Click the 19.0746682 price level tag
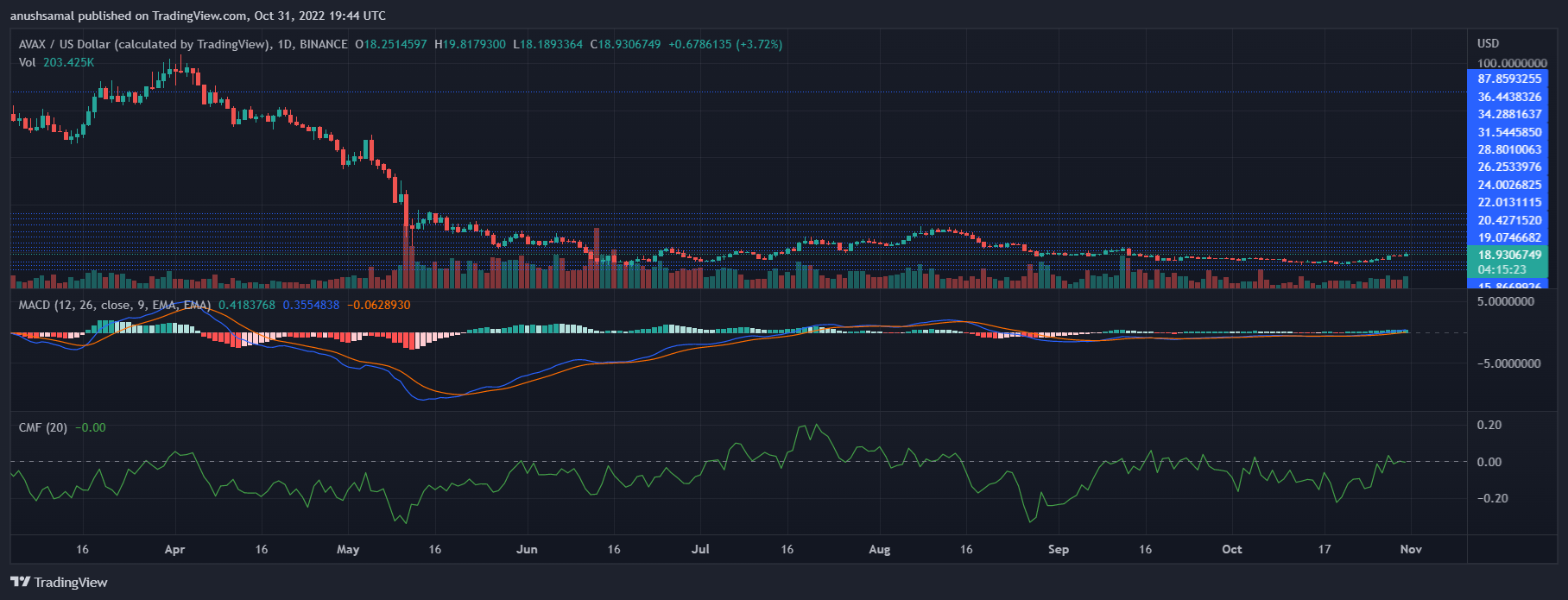 (x=1508, y=237)
